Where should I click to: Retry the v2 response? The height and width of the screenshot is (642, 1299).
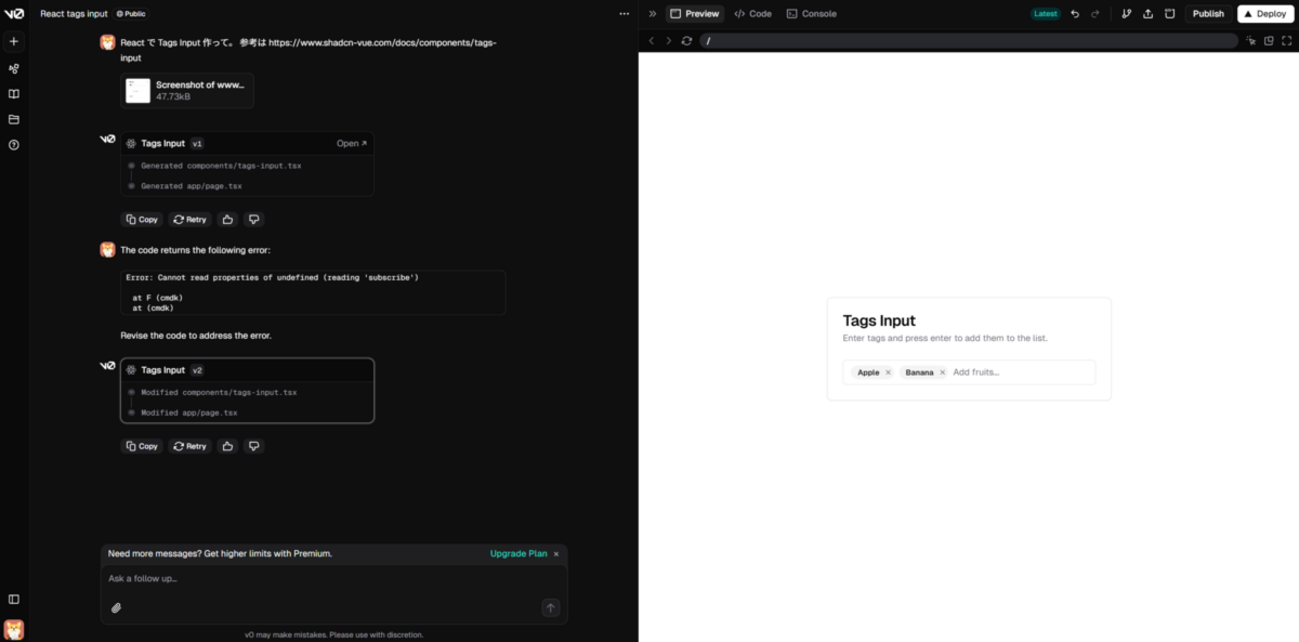point(190,446)
